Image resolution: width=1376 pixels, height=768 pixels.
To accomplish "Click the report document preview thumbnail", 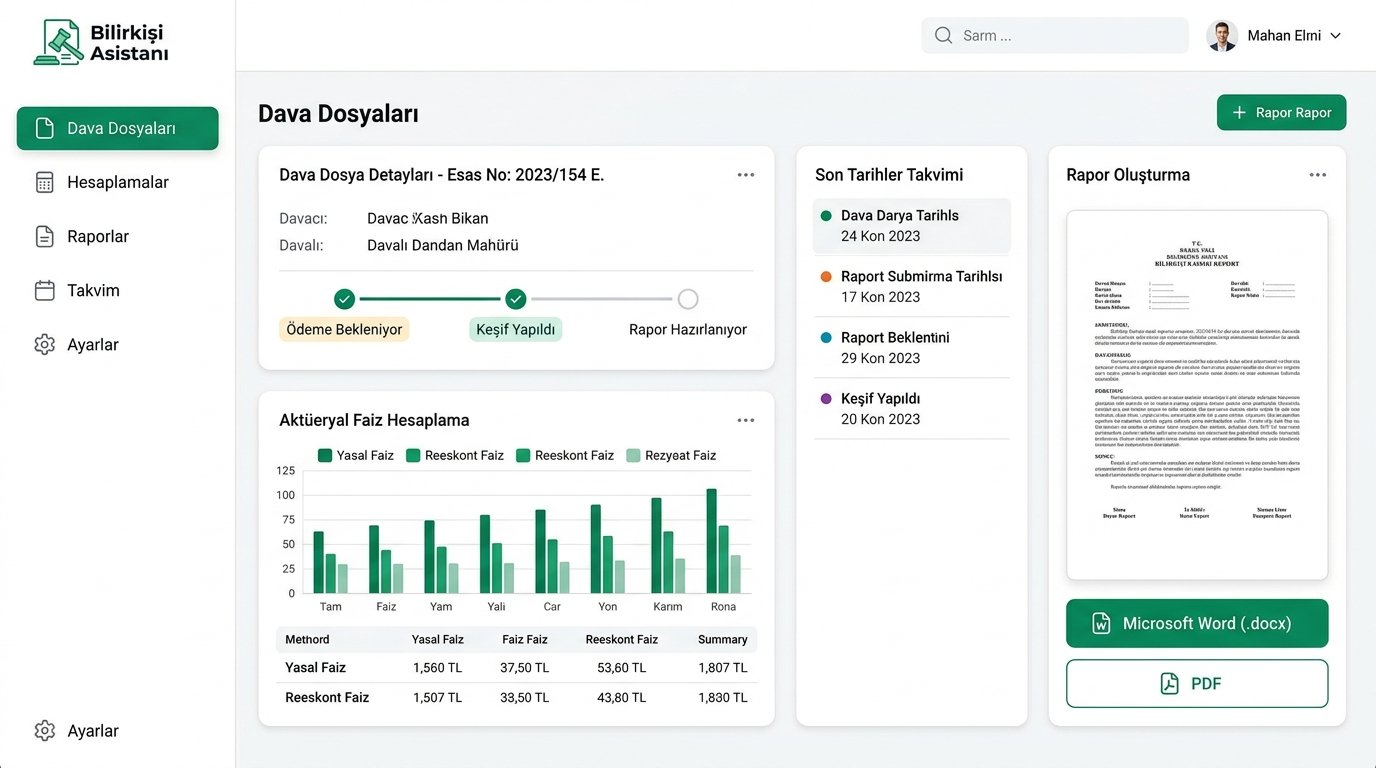I will (x=1197, y=395).
